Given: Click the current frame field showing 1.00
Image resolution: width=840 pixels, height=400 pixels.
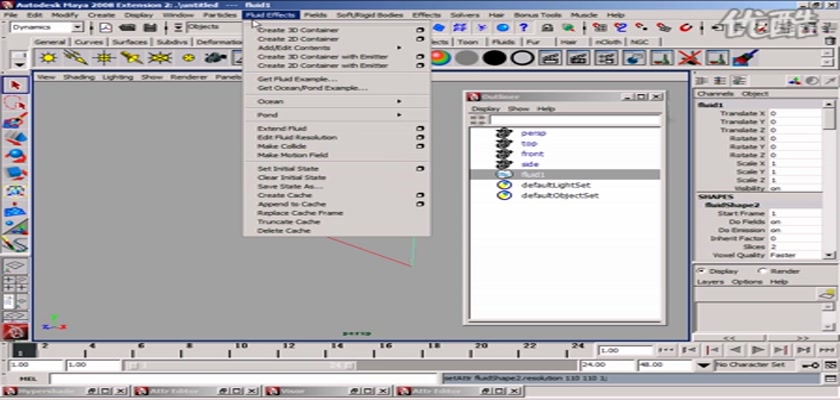Looking at the screenshot, I should click(x=625, y=350).
